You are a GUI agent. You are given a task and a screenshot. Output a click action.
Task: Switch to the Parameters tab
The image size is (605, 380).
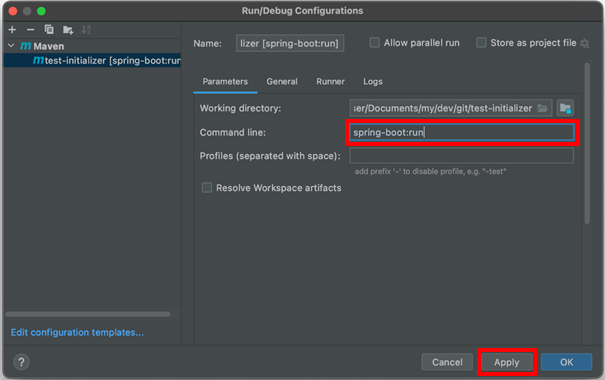[x=225, y=81]
